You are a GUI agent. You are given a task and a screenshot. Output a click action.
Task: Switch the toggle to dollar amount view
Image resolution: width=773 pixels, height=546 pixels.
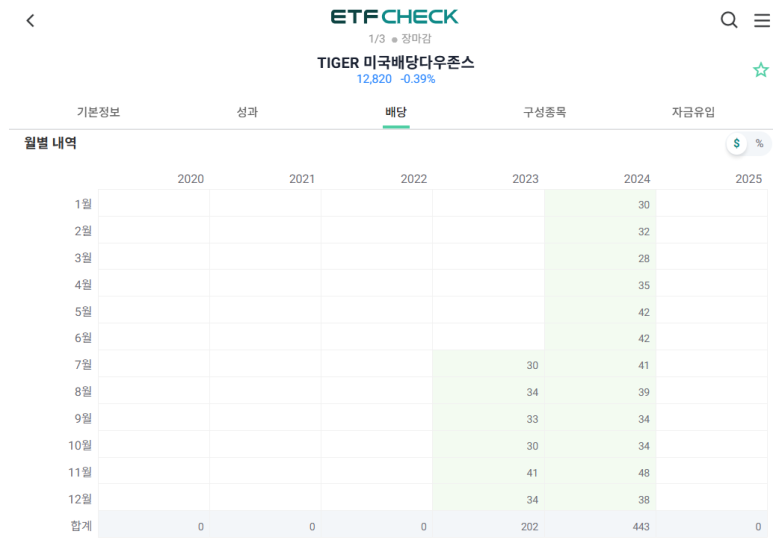click(x=737, y=143)
